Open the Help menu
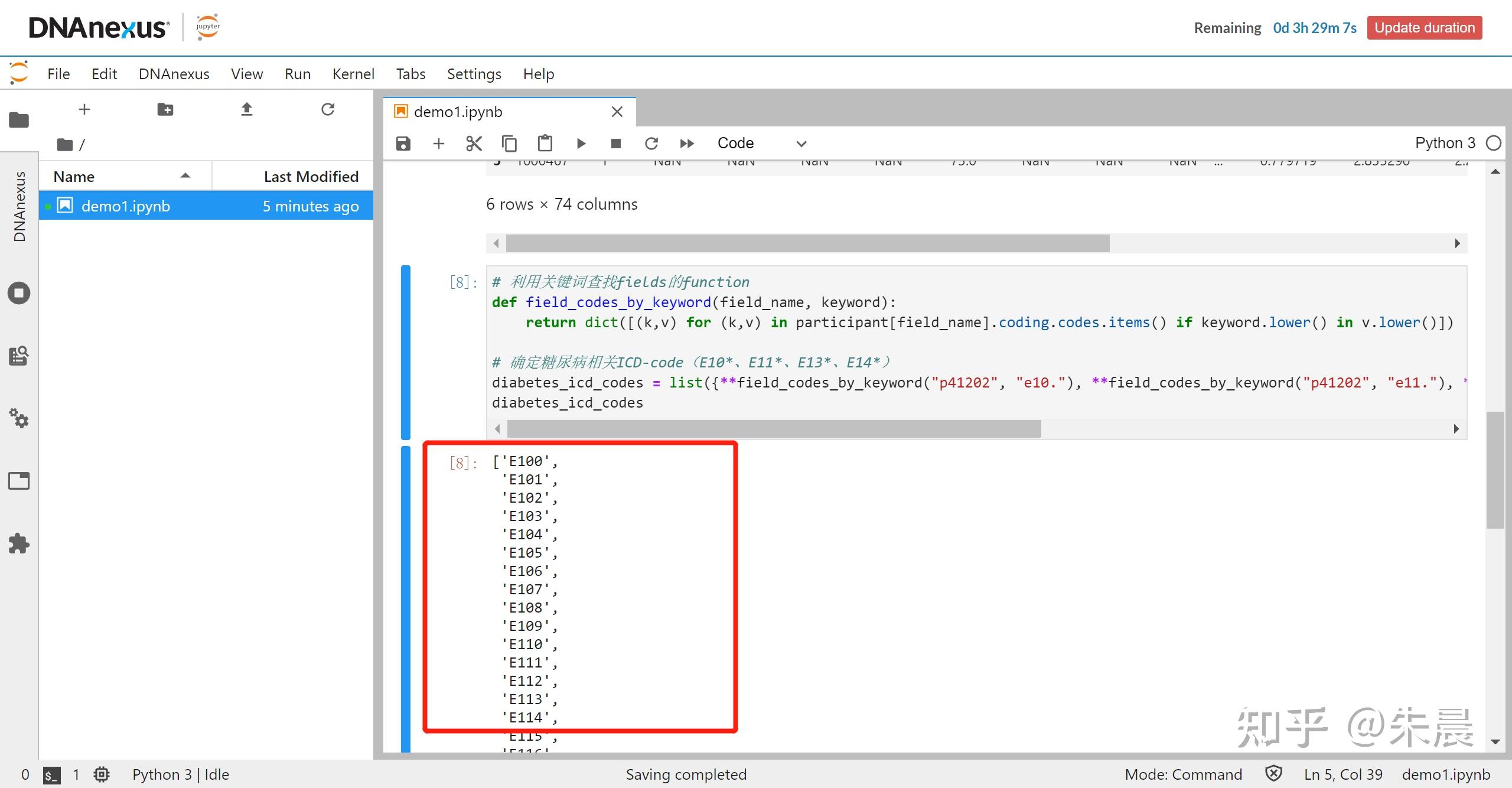1512x788 pixels. [x=539, y=74]
